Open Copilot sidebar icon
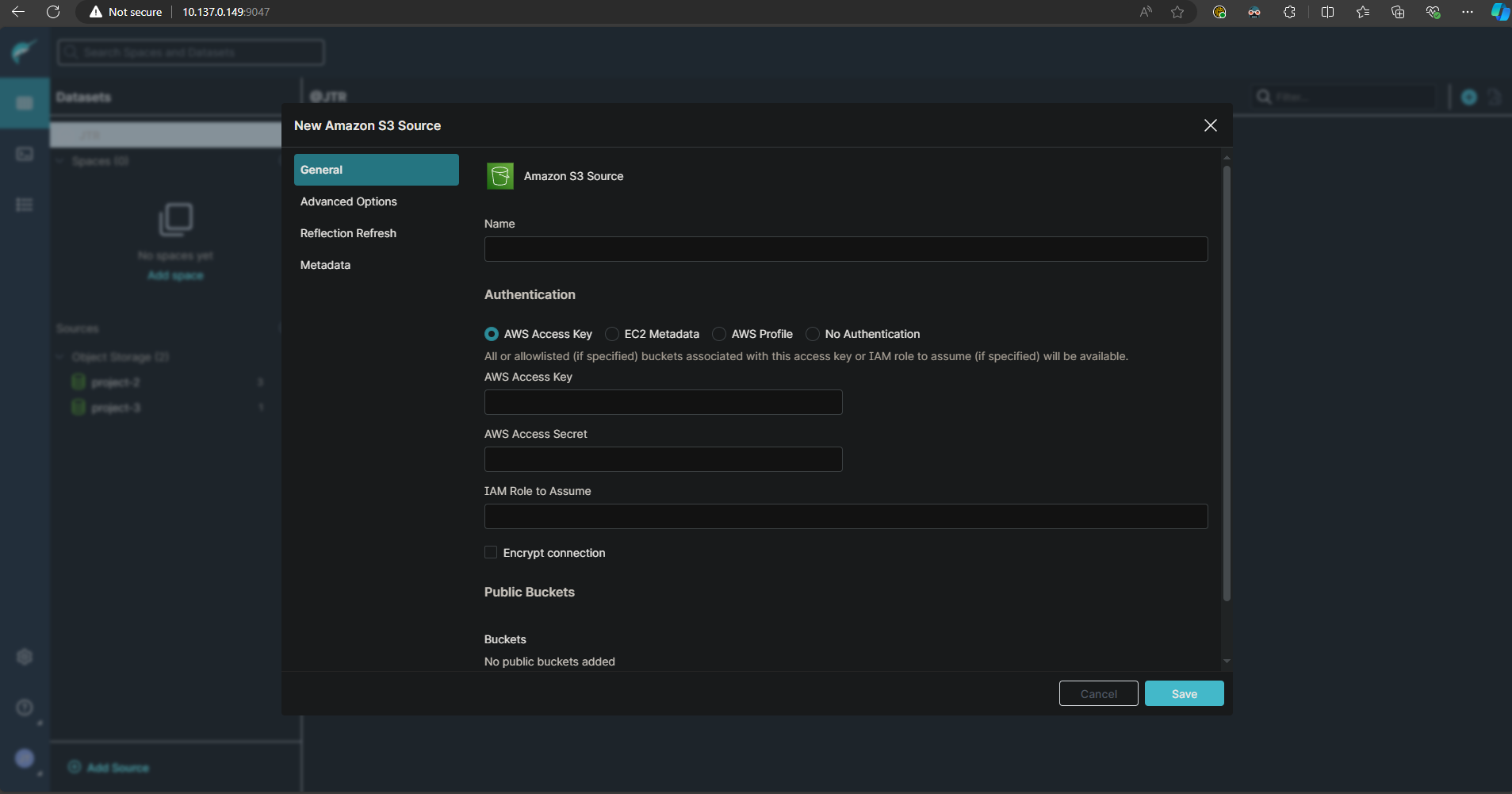The width and height of the screenshot is (1512, 794). 1500,12
